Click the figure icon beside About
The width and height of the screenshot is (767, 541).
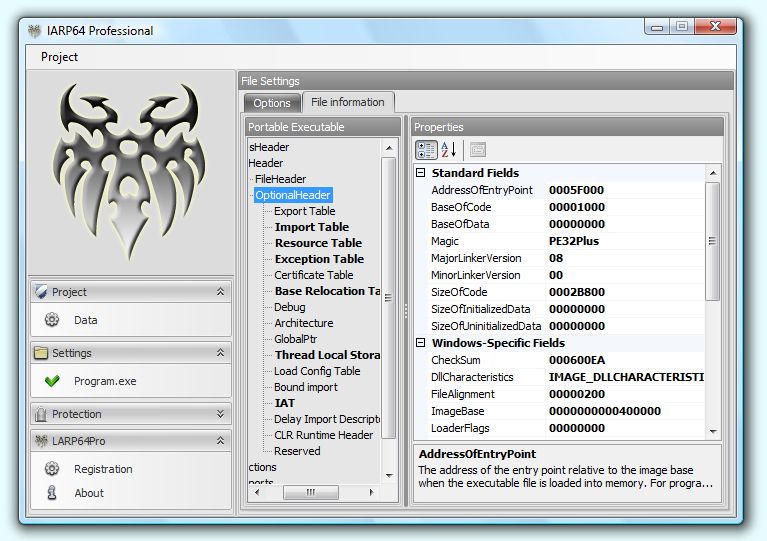[x=52, y=493]
